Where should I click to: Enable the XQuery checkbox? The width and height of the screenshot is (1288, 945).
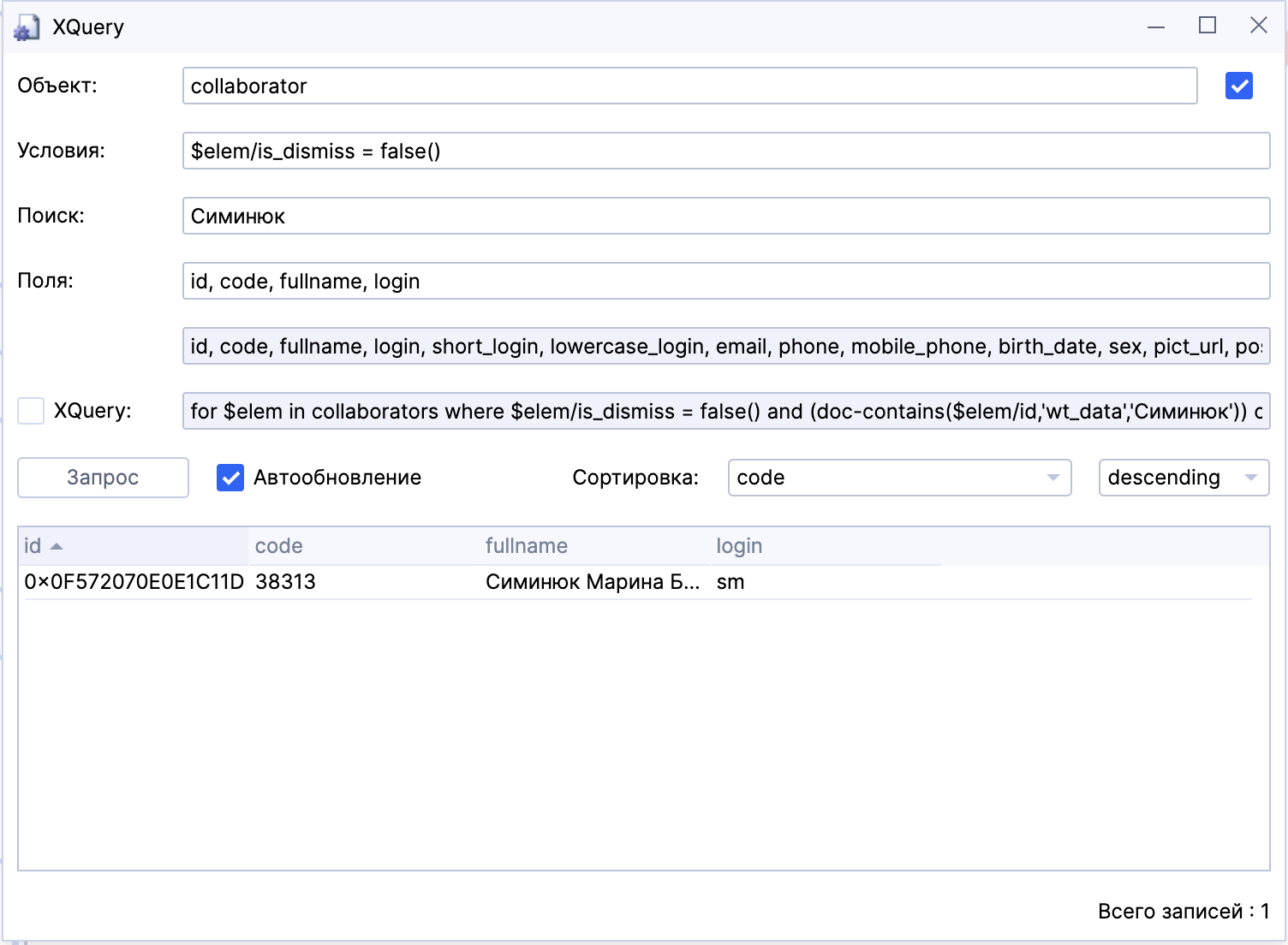32,411
